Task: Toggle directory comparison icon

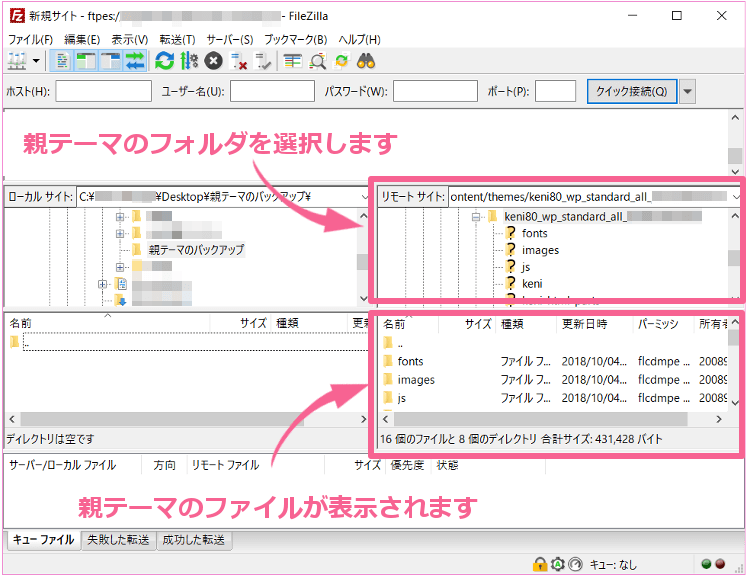Action: point(317,61)
